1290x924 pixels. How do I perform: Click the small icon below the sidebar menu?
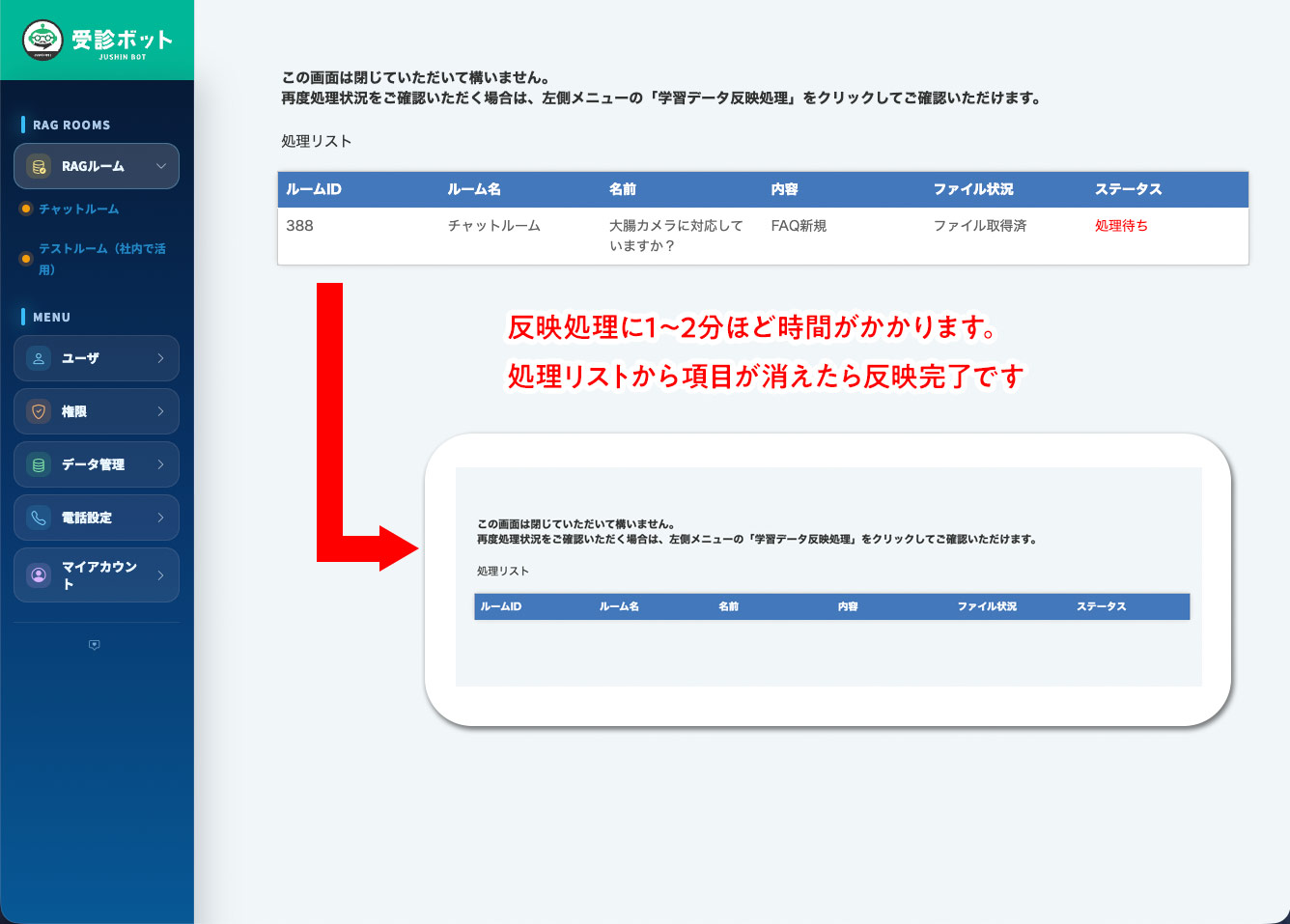[94, 645]
